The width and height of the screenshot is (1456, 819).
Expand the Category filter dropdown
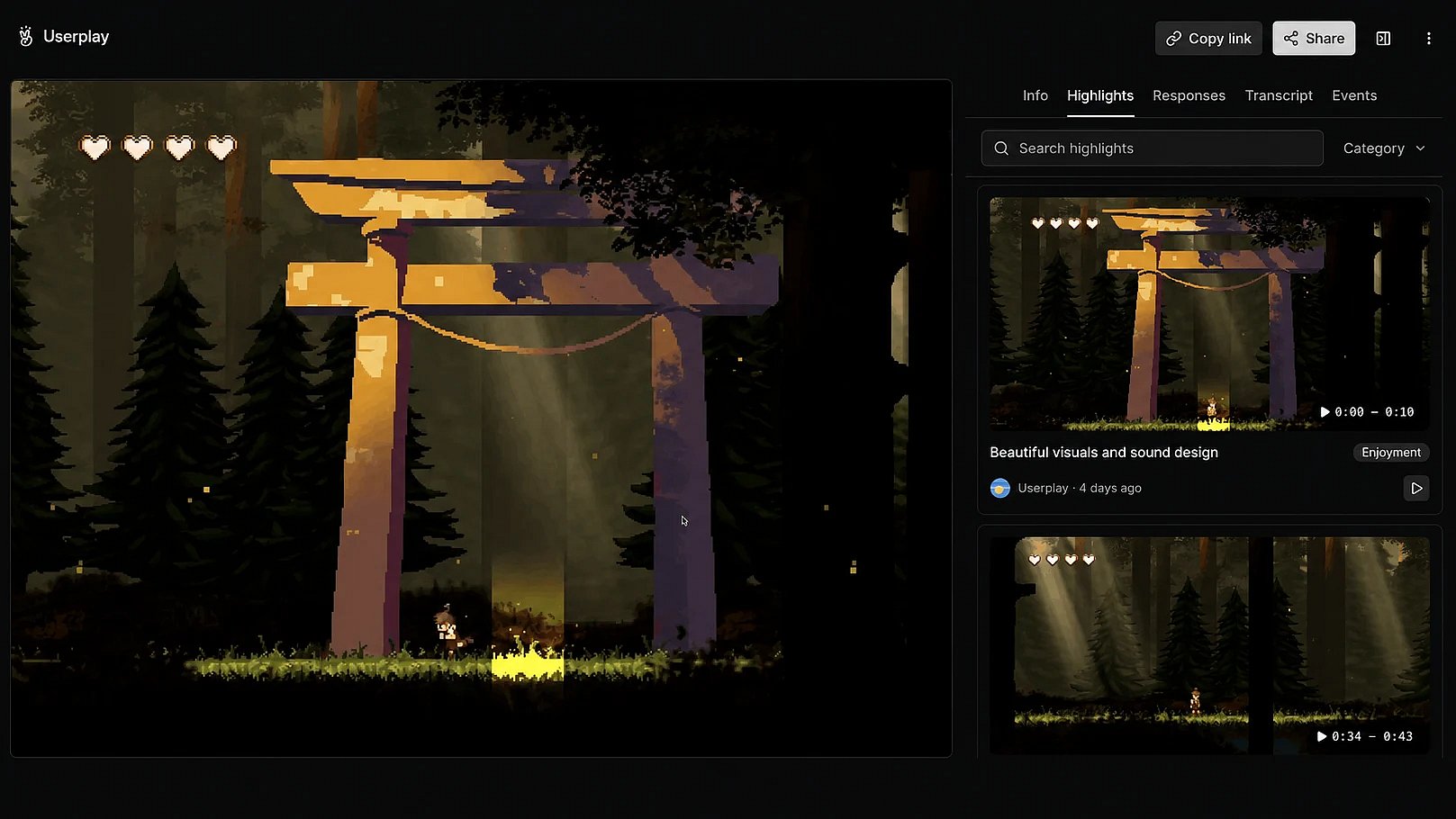[x=1384, y=148]
